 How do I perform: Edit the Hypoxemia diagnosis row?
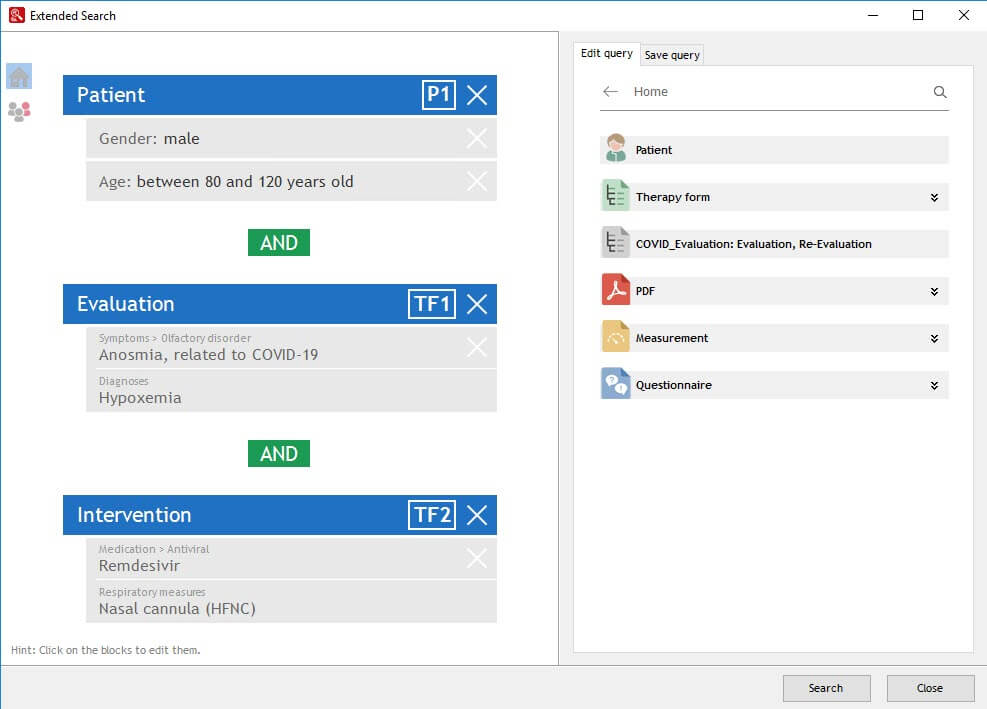tap(291, 390)
